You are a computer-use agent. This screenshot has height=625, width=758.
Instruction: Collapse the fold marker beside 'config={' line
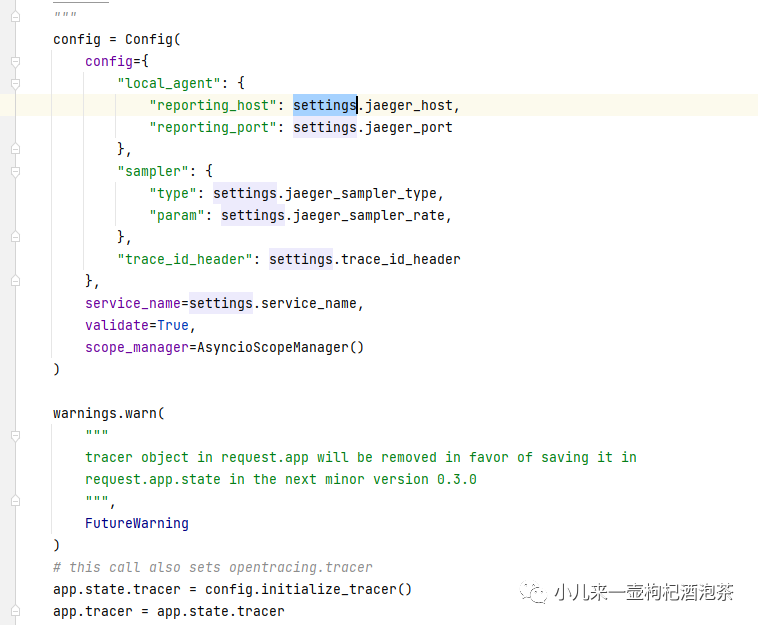[15, 61]
